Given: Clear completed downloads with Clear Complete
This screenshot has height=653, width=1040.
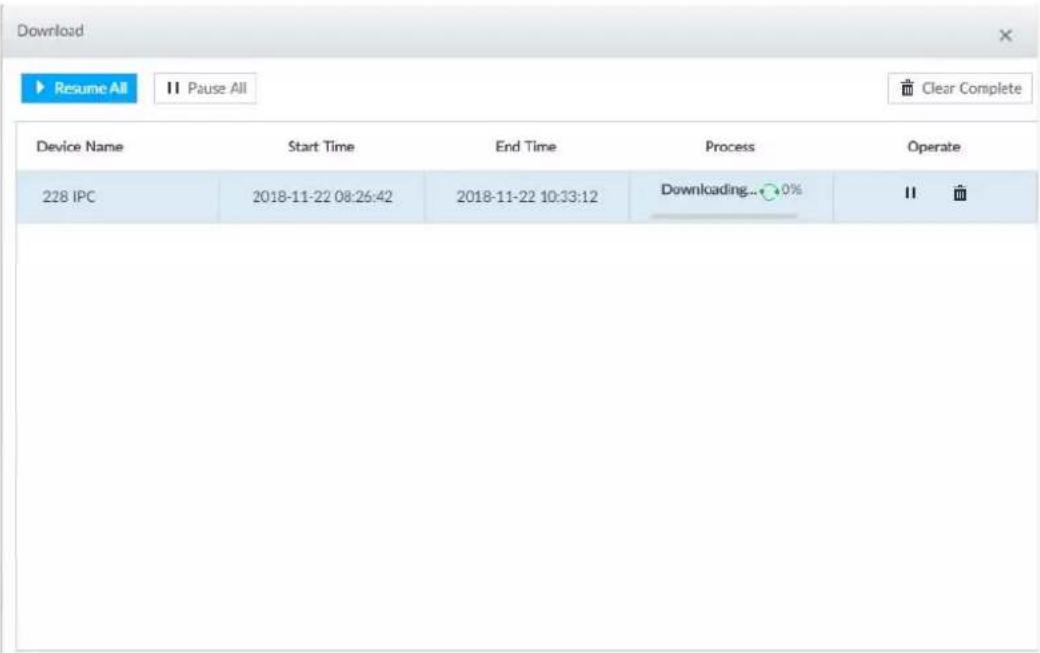Looking at the screenshot, I should [x=960, y=88].
